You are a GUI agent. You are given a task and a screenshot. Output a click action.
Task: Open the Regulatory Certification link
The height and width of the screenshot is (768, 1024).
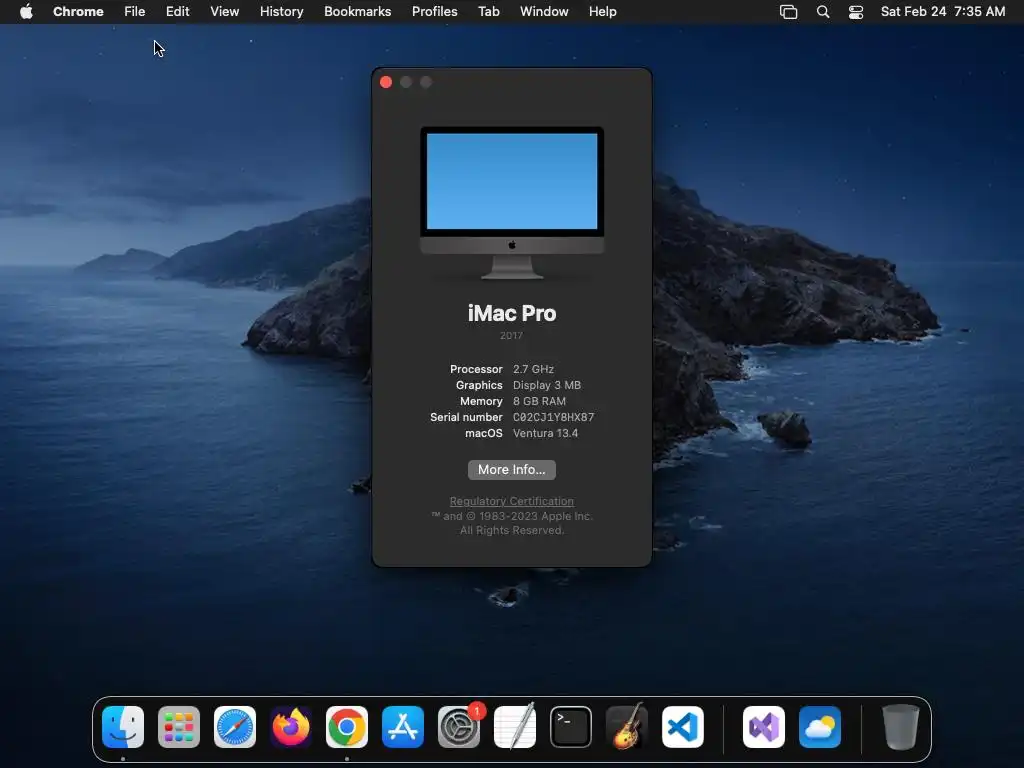click(x=512, y=501)
